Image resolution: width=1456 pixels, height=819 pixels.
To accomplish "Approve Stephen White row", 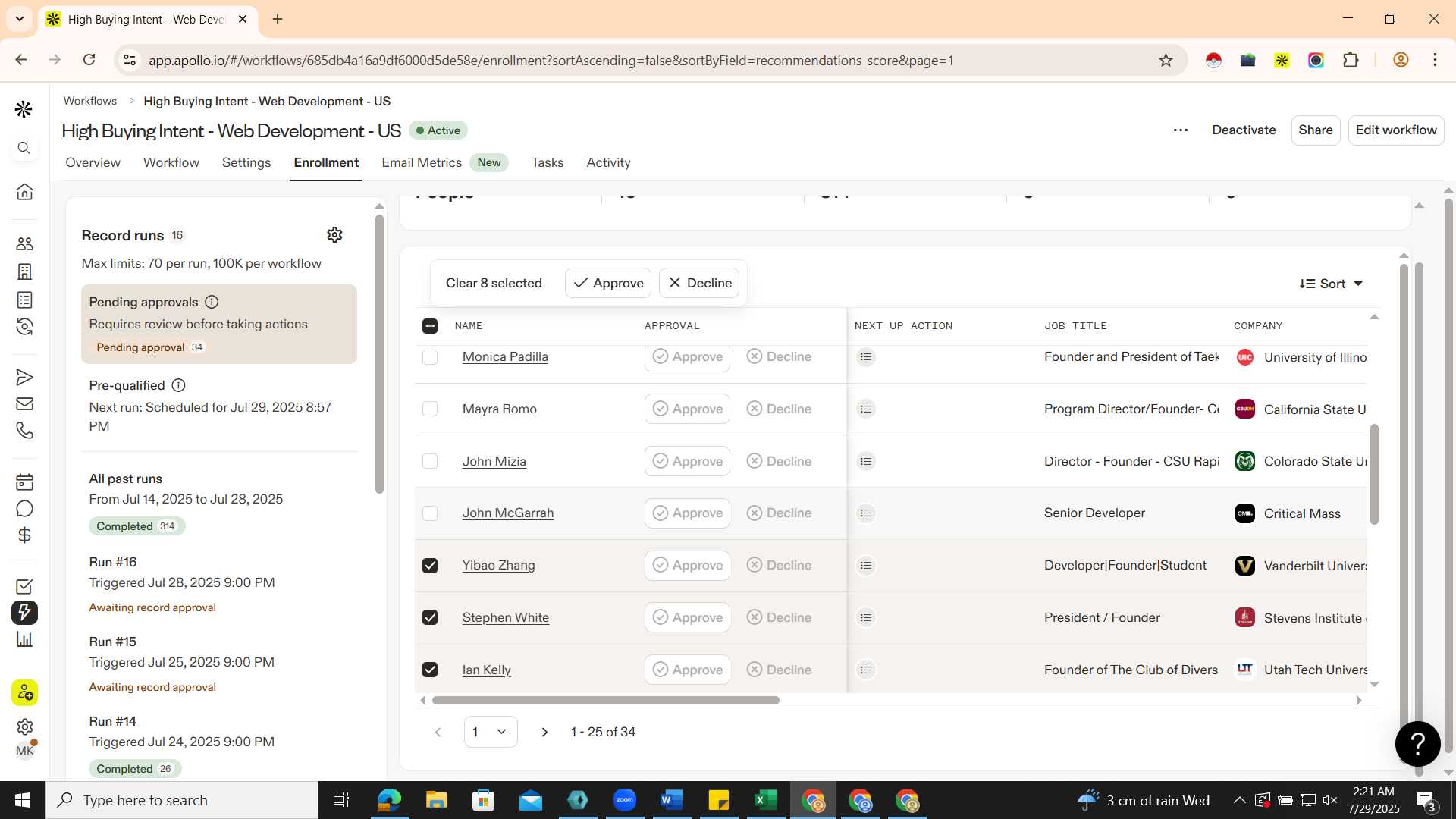I will pos(687,617).
